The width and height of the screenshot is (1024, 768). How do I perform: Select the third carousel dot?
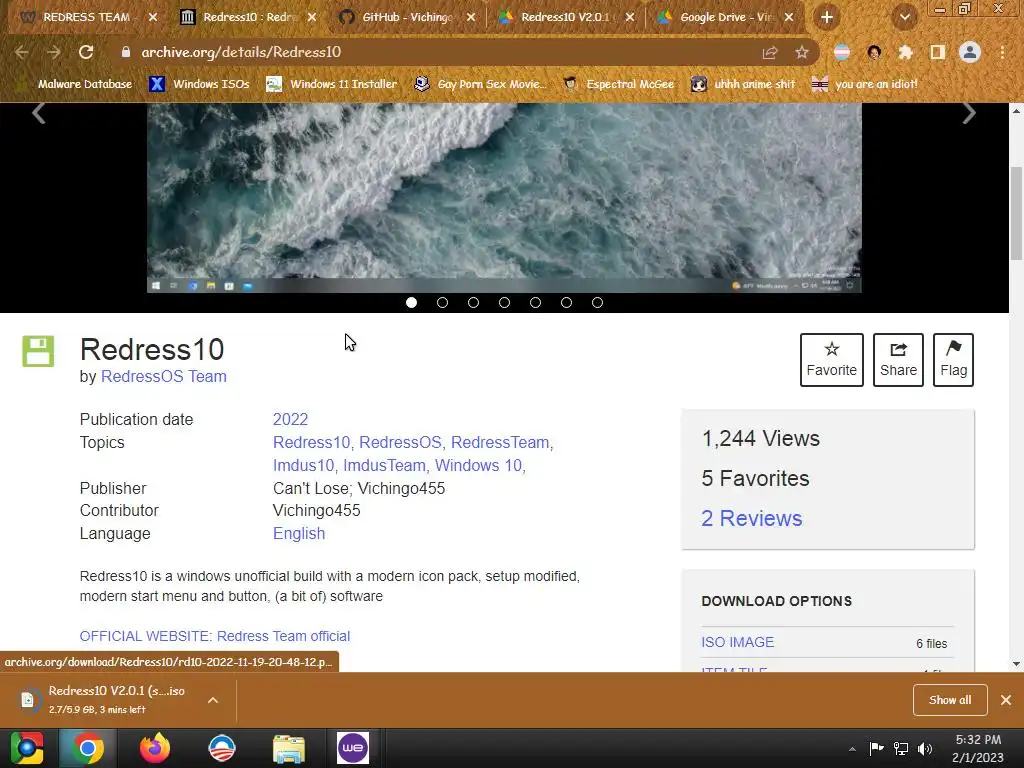pos(473,302)
